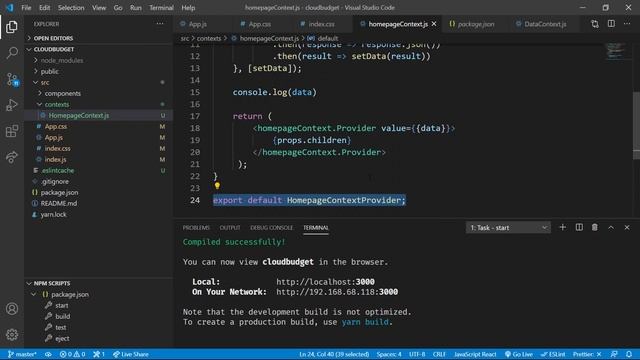Click the Live Share status bar button

point(131,354)
